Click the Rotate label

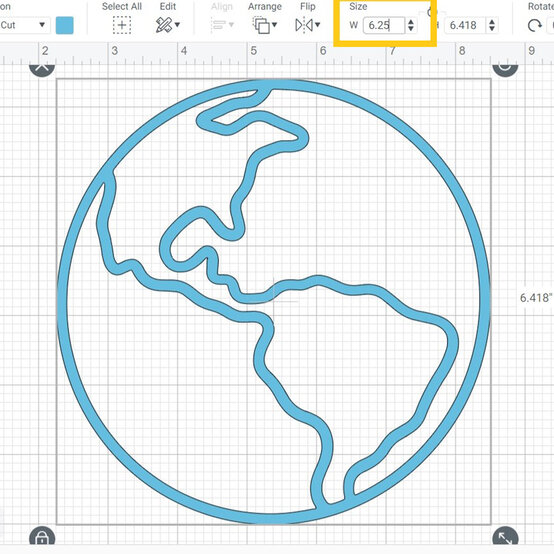[541, 6]
